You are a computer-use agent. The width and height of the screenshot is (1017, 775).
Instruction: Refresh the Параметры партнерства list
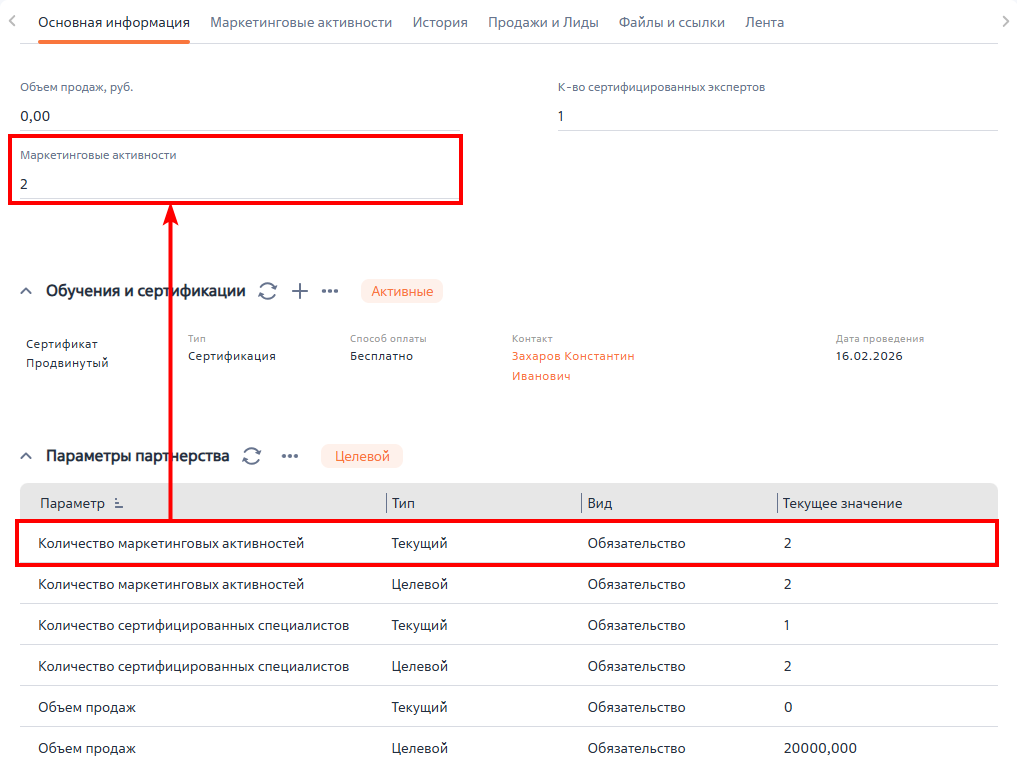click(x=252, y=456)
